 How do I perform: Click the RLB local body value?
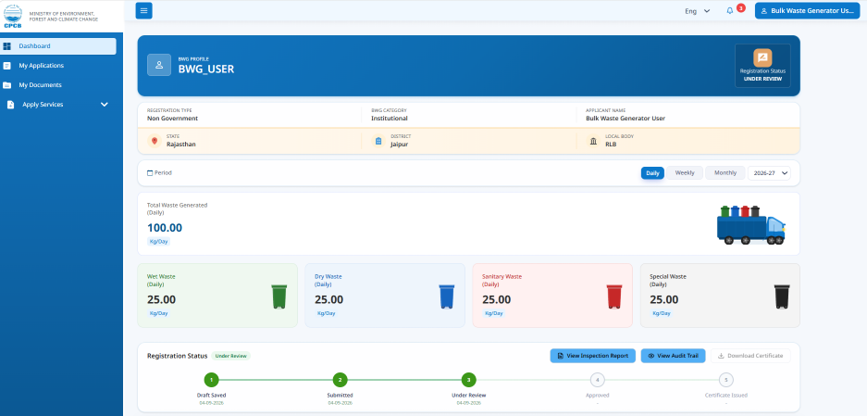(611, 144)
